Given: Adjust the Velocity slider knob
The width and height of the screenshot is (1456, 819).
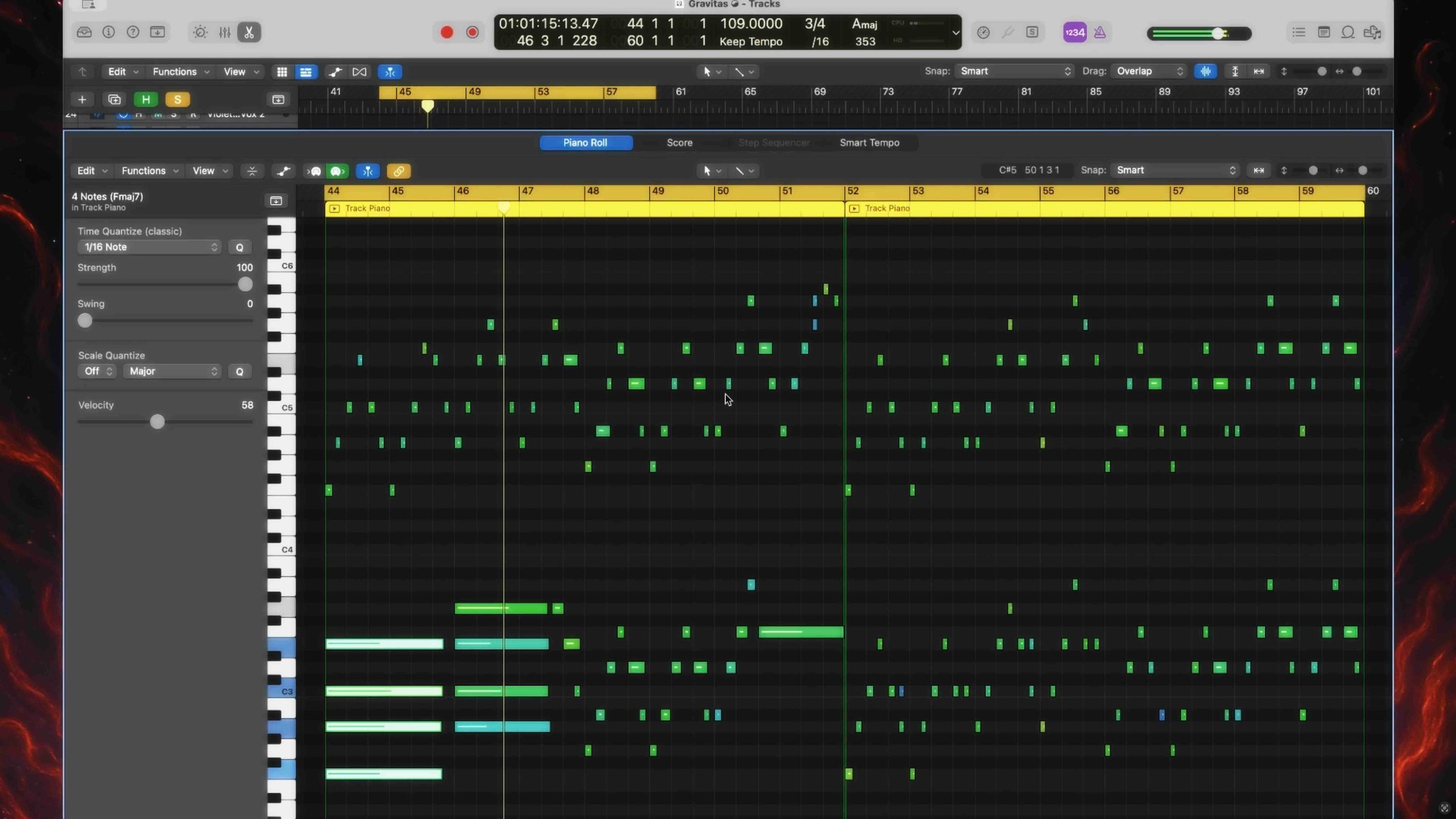Looking at the screenshot, I should click(157, 422).
